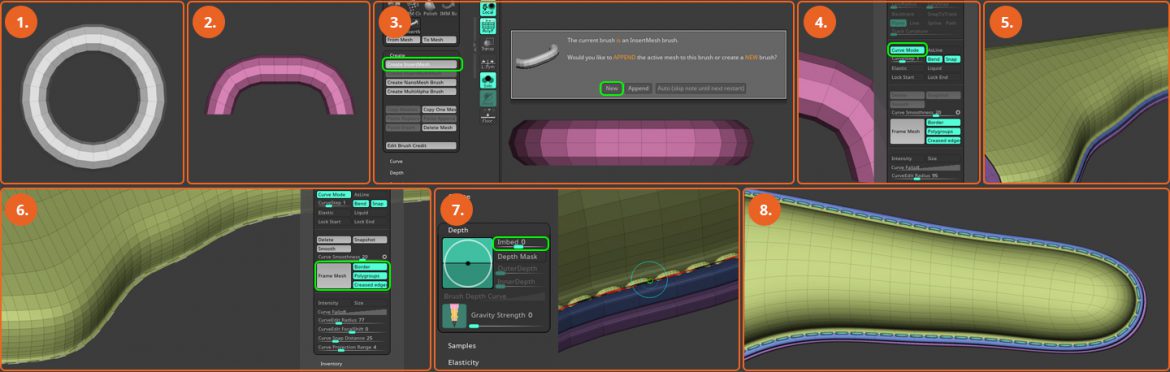This screenshot has width=1170, height=372.
Task: Expand the Elasticity section
Action: pyautogui.click(x=463, y=362)
